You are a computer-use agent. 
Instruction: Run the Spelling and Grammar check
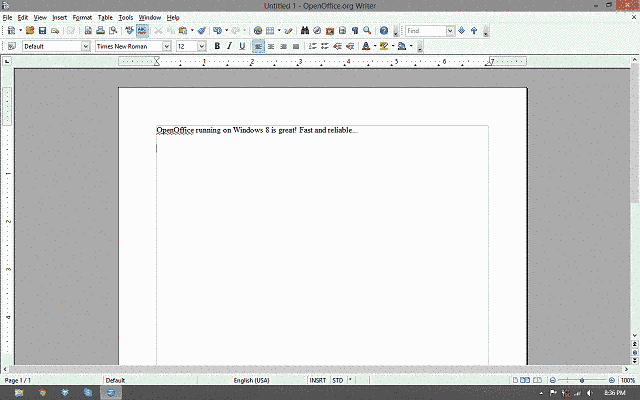(129, 31)
